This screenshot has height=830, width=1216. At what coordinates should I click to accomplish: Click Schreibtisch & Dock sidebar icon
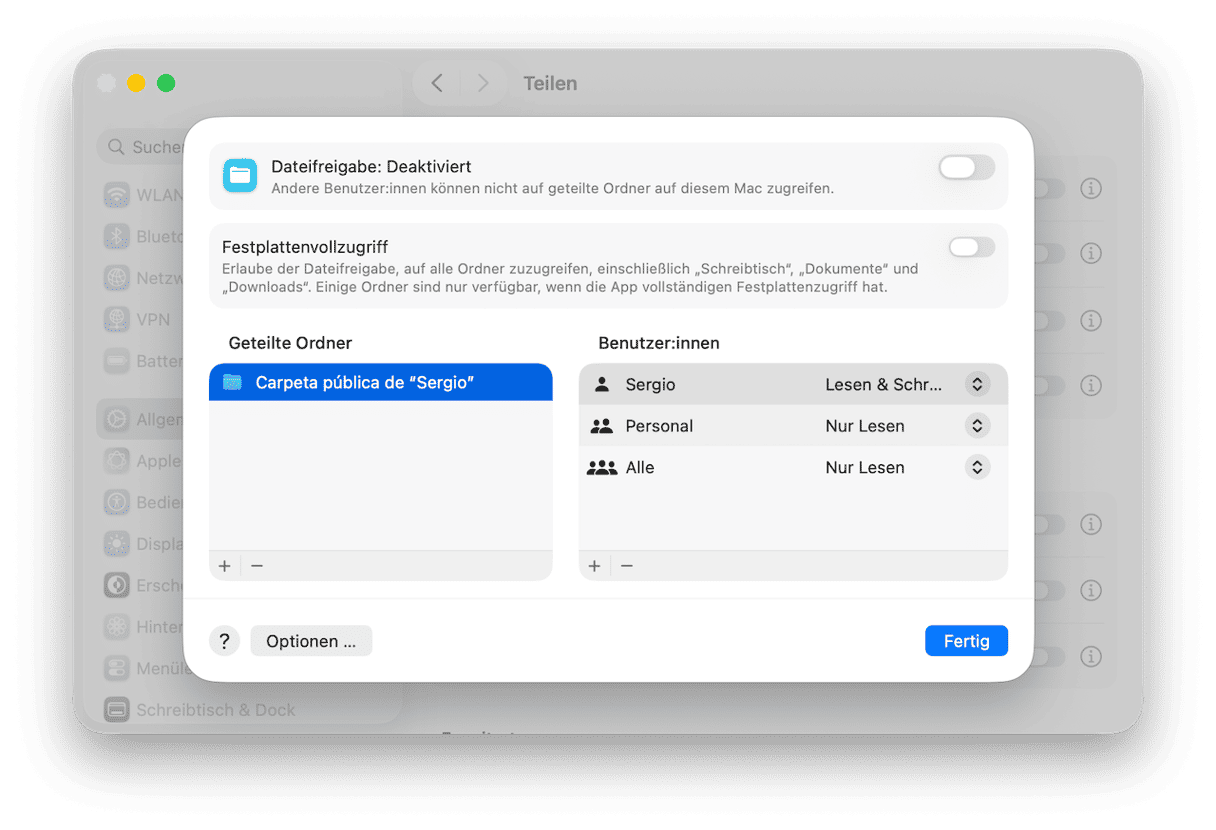(x=117, y=710)
